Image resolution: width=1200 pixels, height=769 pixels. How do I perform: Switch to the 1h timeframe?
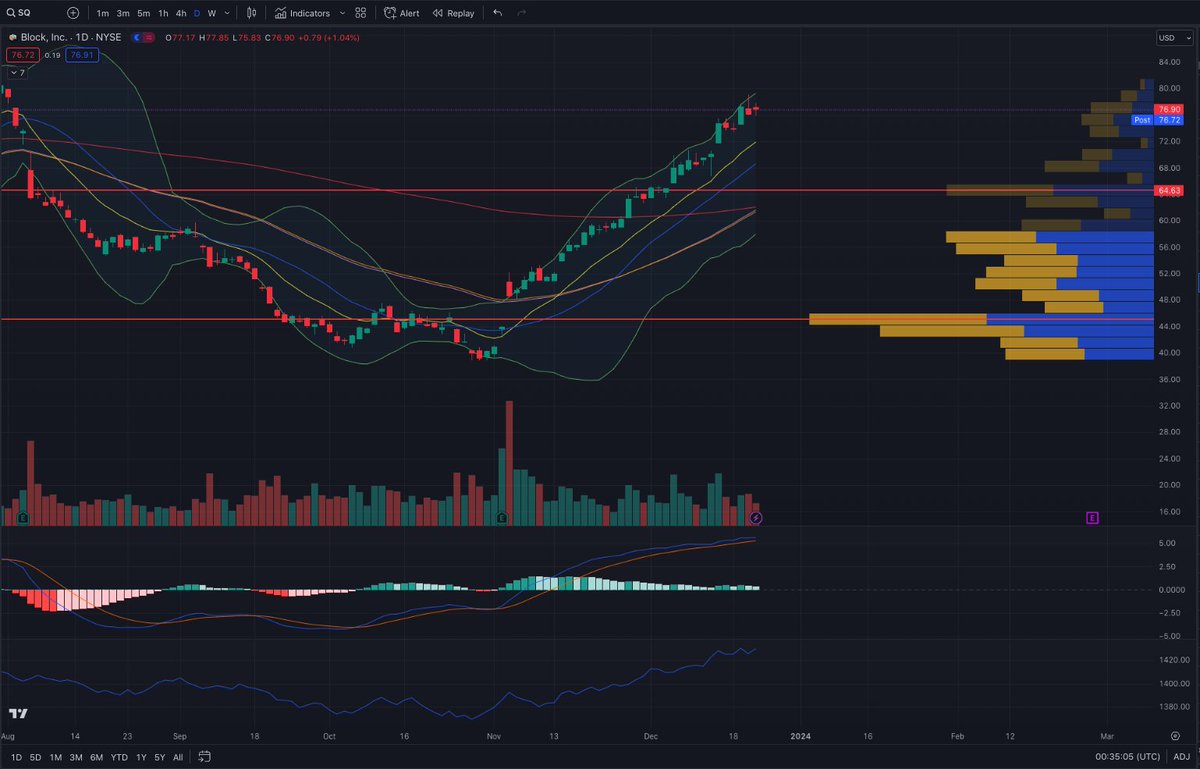(163, 14)
